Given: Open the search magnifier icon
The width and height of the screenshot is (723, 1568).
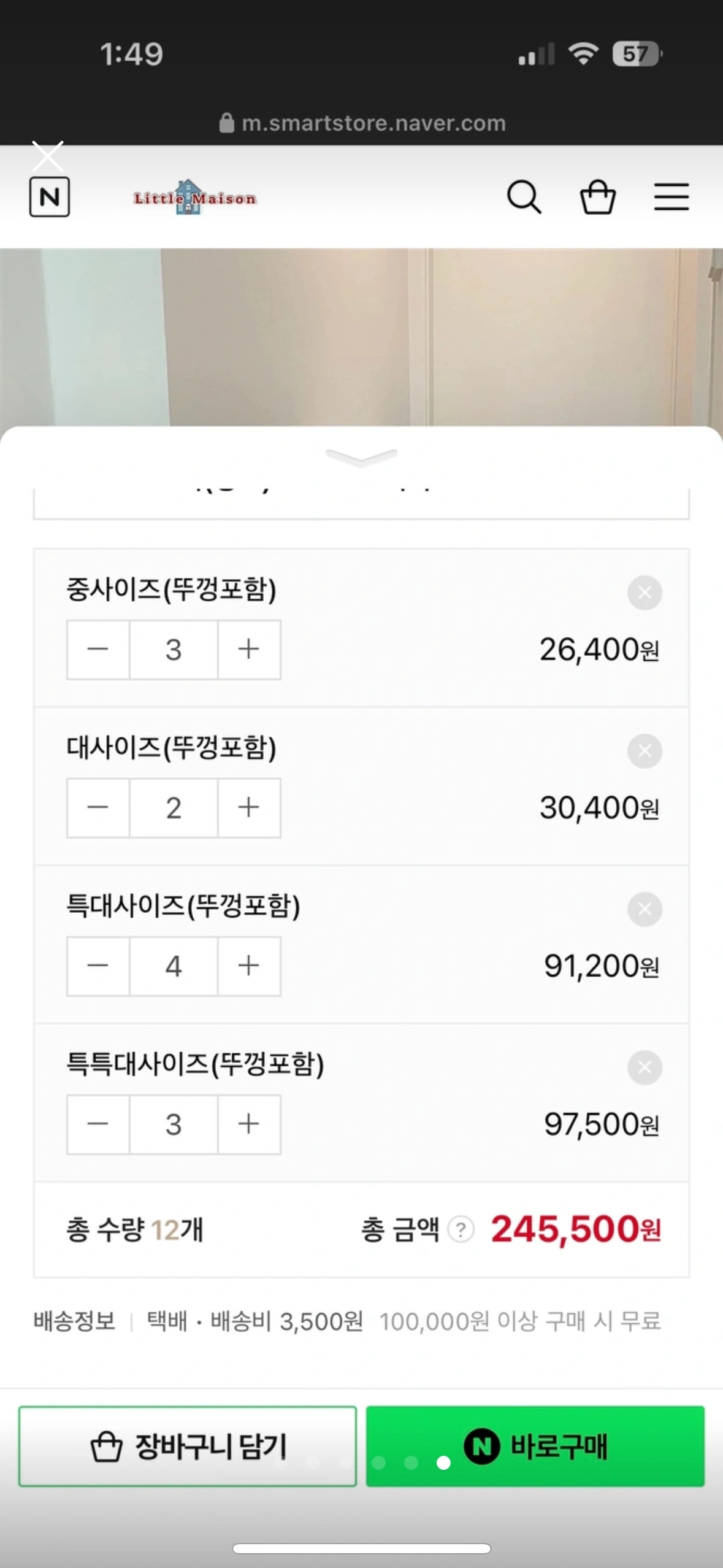Looking at the screenshot, I should pyautogui.click(x=524, y=197).
